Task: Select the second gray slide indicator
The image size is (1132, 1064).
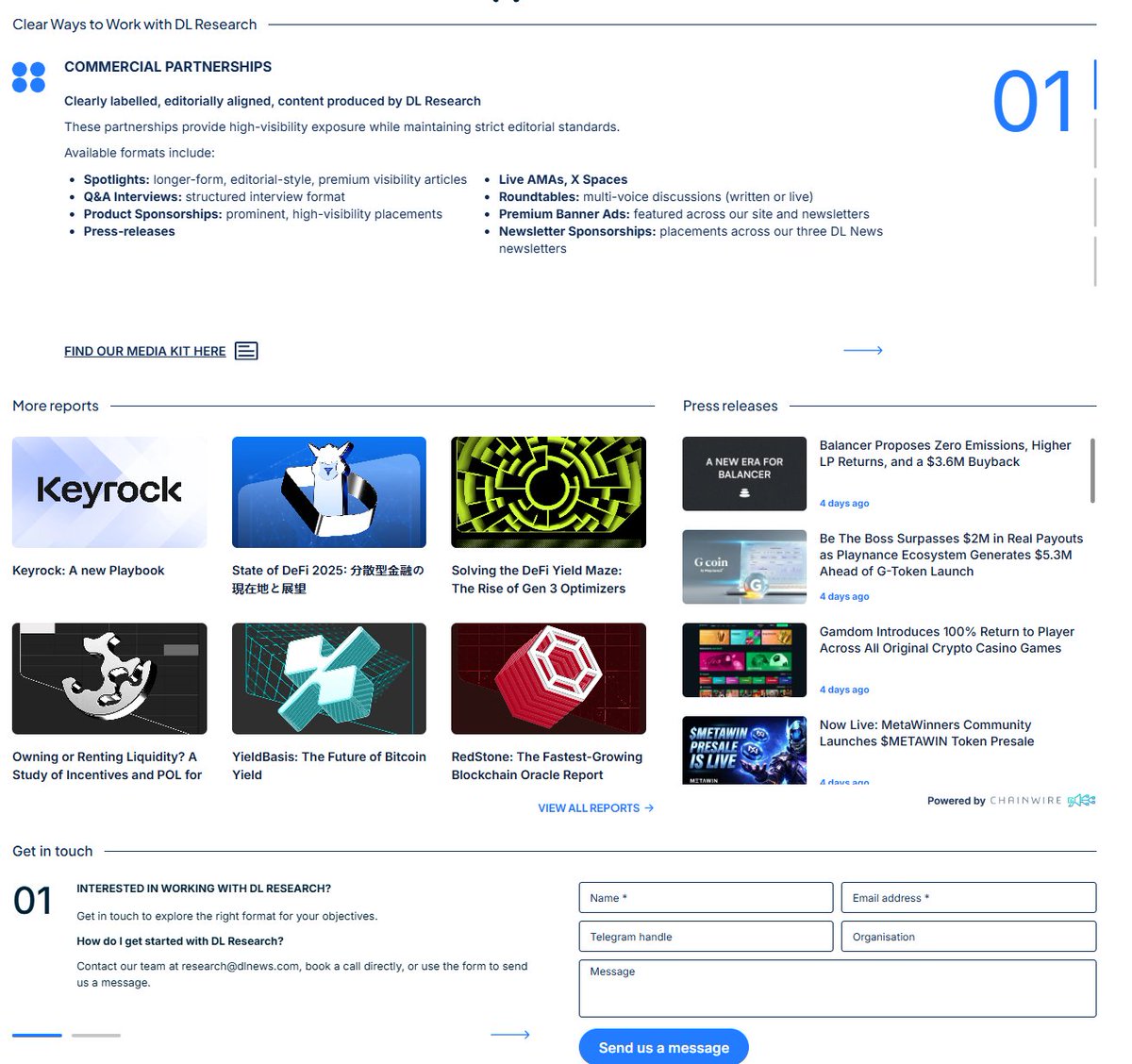Action: point(96,1036)
